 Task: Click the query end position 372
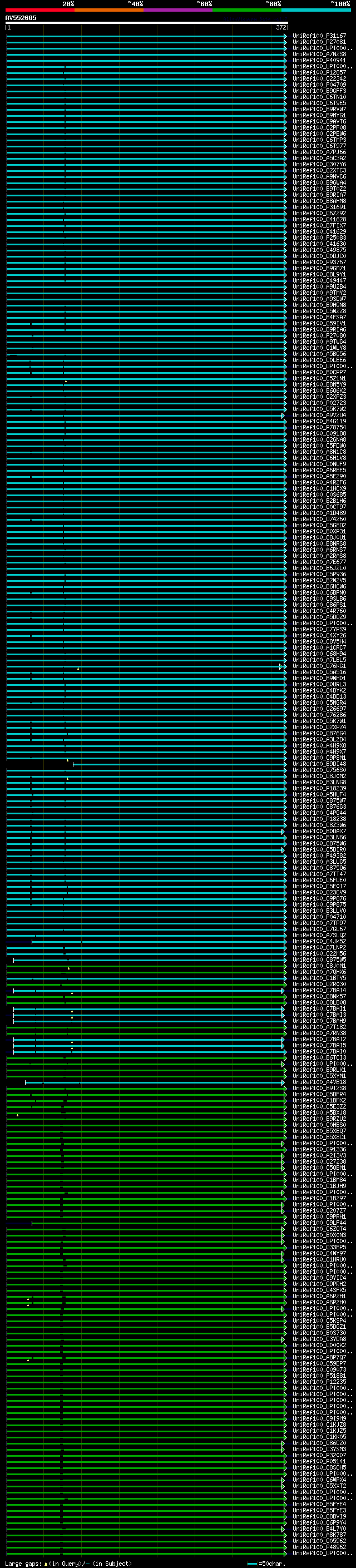click(x=281, y=27)
